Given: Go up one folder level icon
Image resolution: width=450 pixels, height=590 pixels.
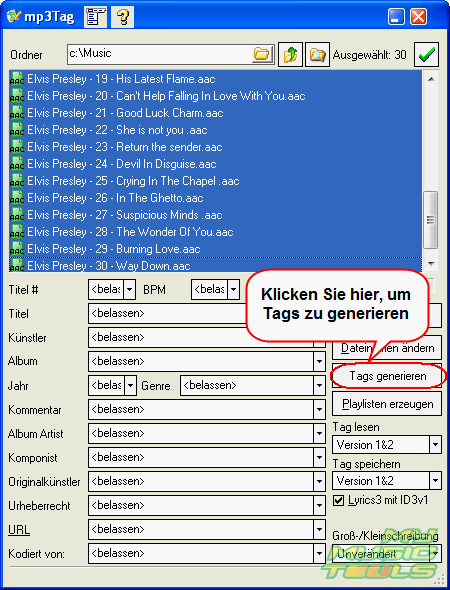Looking at the screenshot, I should [x=290, y=55].
